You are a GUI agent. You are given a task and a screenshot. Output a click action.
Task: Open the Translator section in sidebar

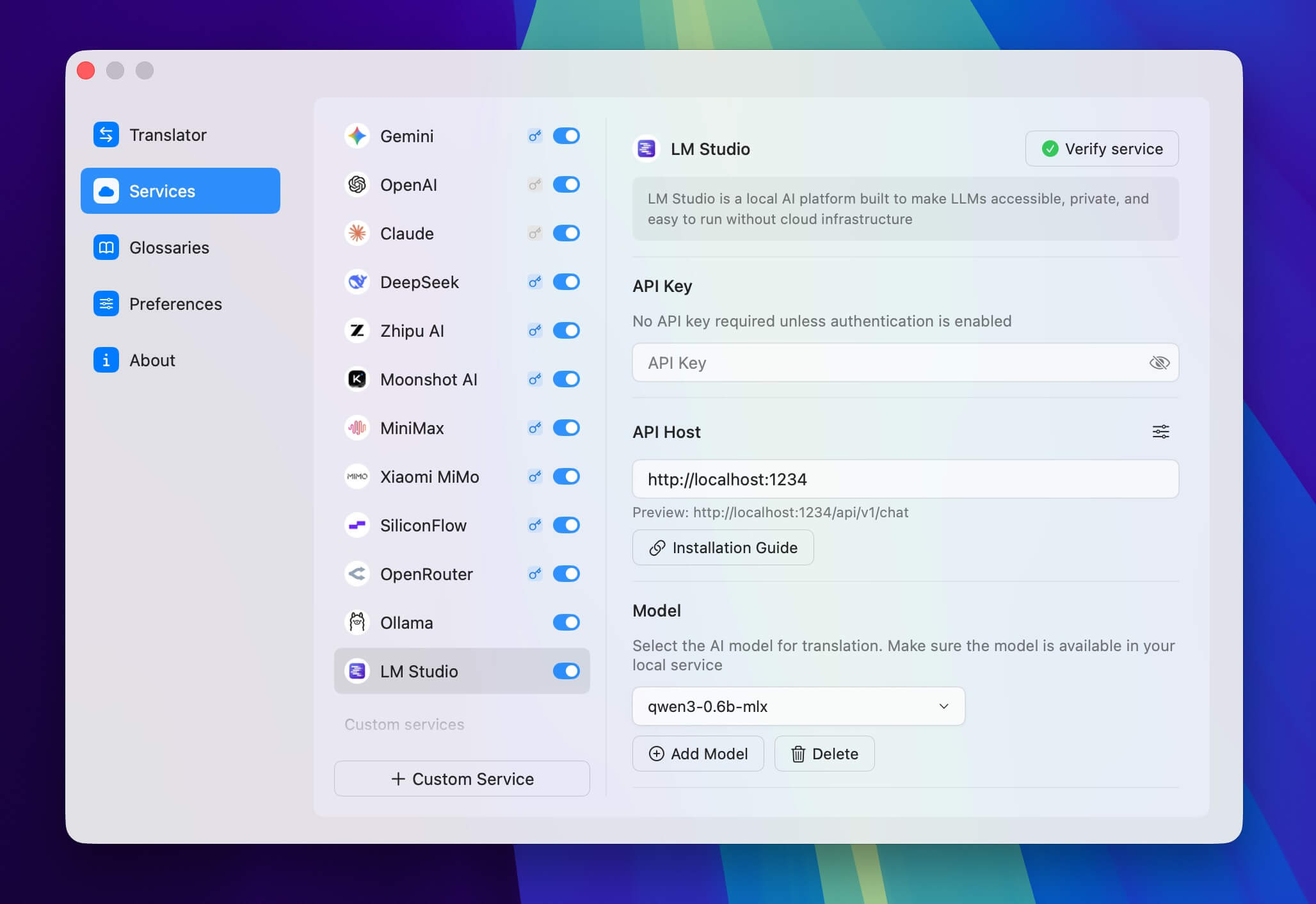181,134
